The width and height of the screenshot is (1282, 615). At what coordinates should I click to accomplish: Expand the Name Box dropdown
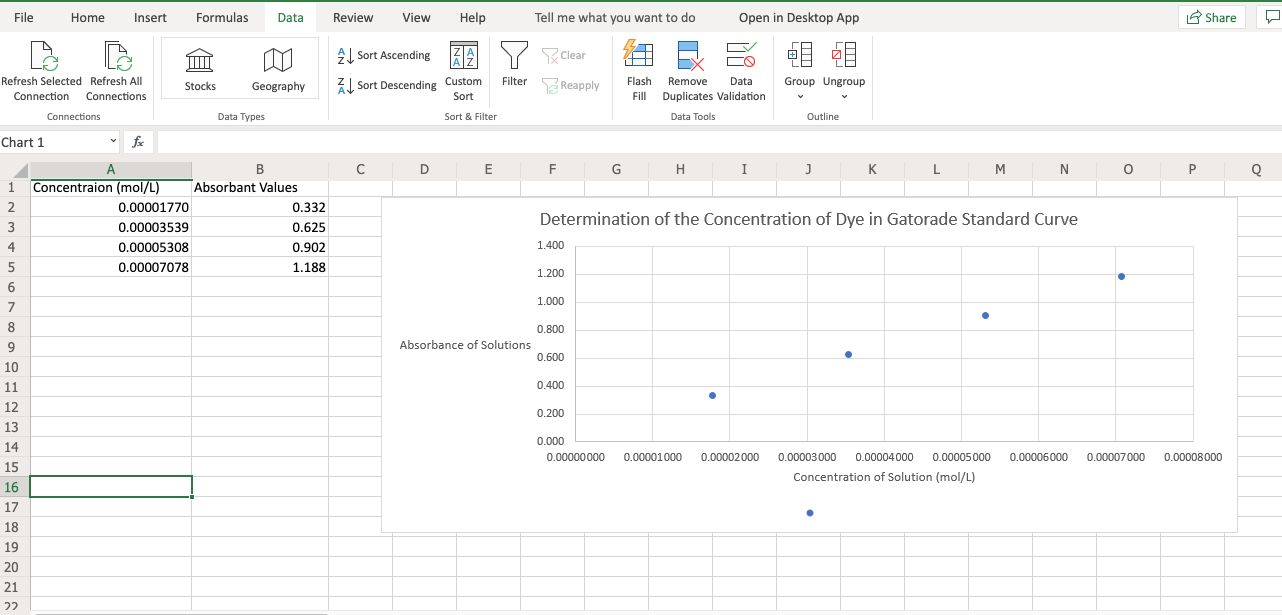click(x=113, y=141)
